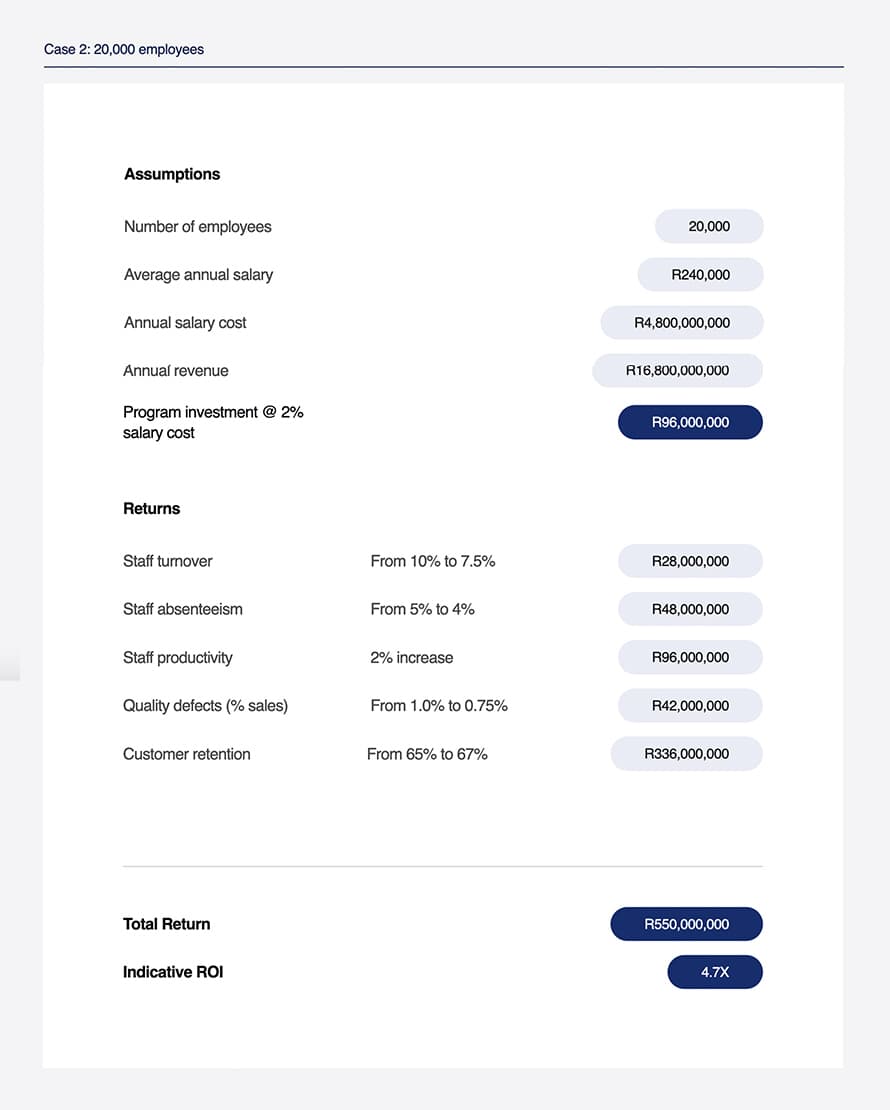Select the R240,000 average salary field

[700, 274]
